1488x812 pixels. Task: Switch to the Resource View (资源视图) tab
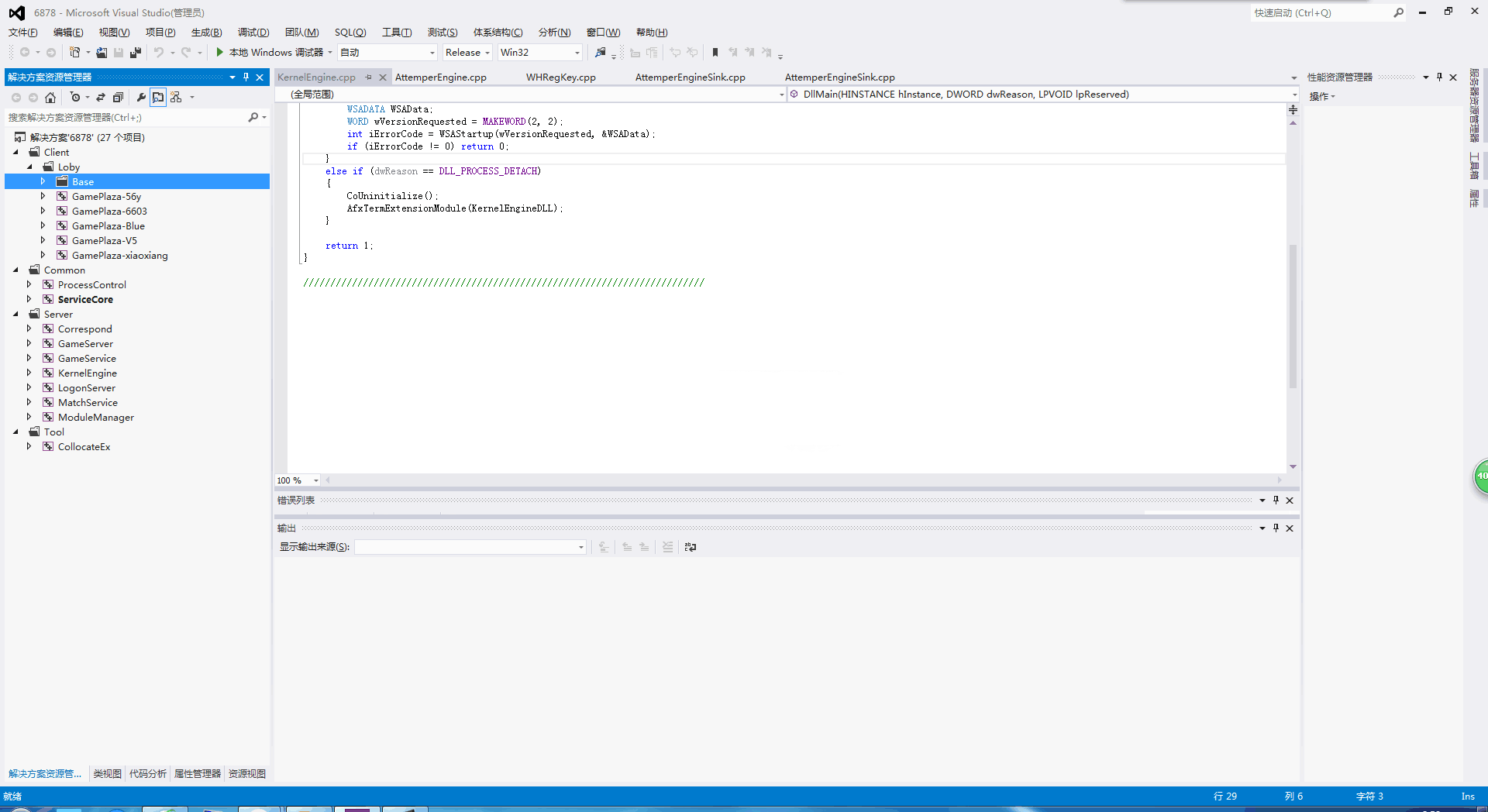[246, 773]
